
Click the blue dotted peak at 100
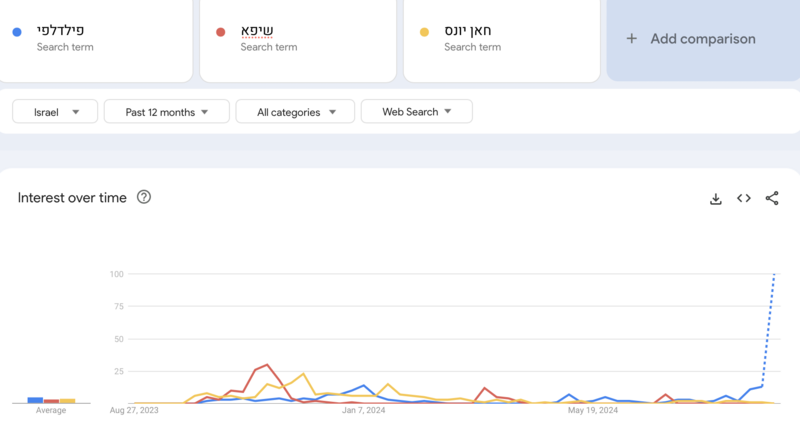[x=774, y=275]
